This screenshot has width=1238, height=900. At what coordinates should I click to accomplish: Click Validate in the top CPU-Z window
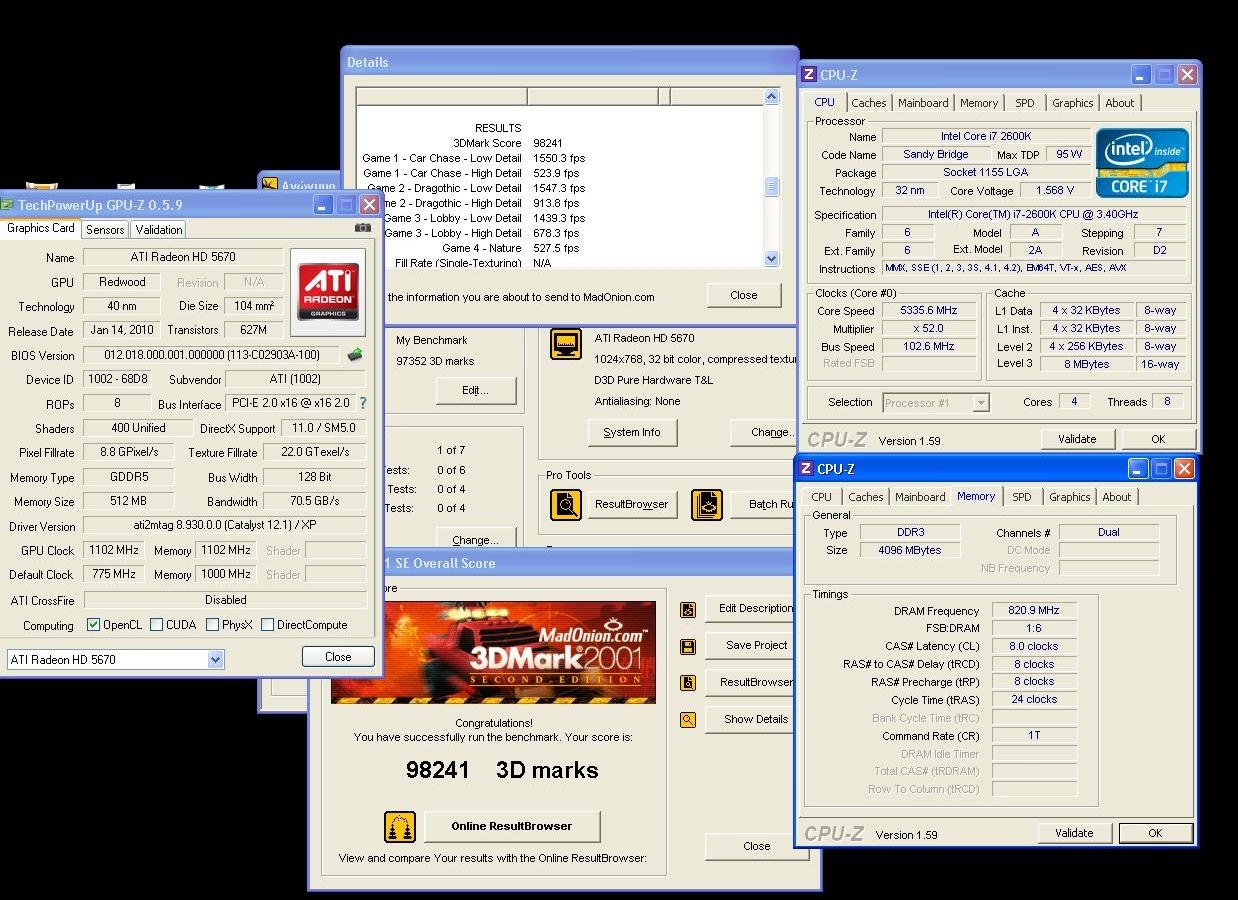click(x=1077, y=439)
